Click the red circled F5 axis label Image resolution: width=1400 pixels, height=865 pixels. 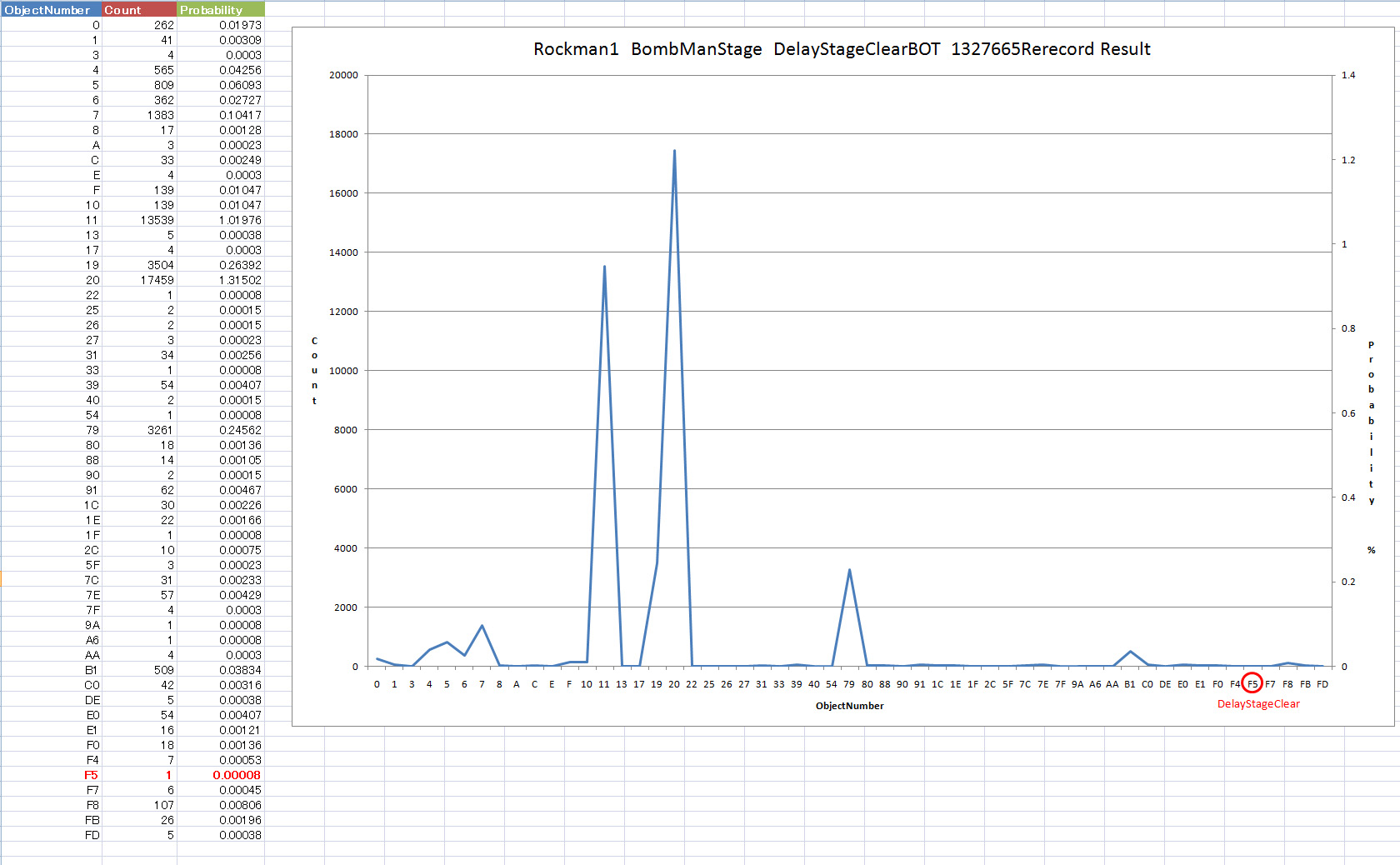click(1252, 683)
